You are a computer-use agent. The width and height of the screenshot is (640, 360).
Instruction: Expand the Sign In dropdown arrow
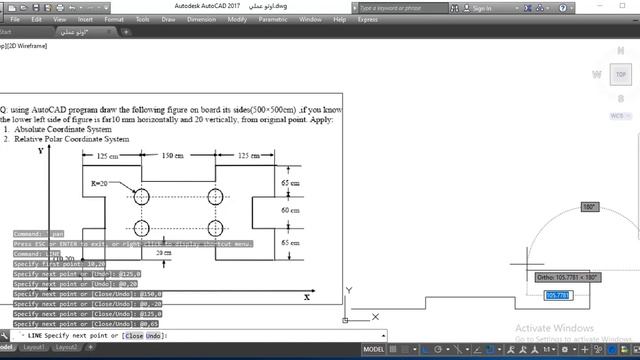point(517,8)
